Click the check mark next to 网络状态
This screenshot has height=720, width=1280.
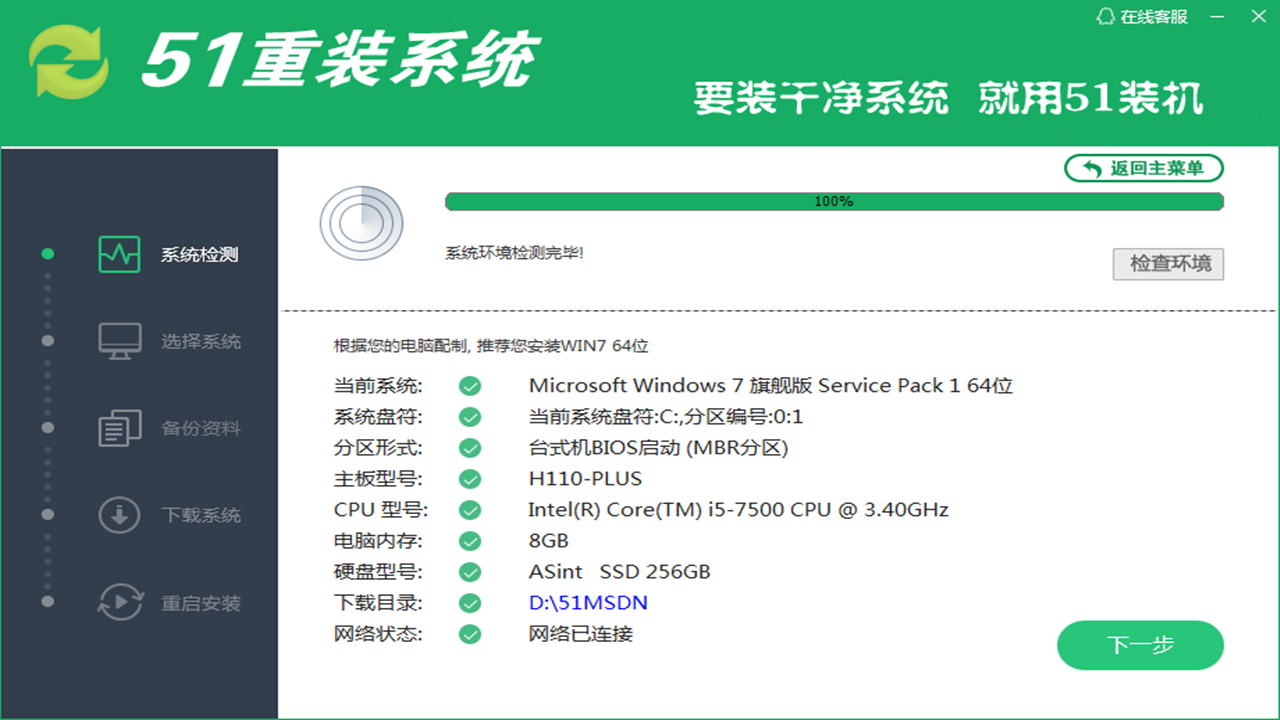click(x=469, y=634)
